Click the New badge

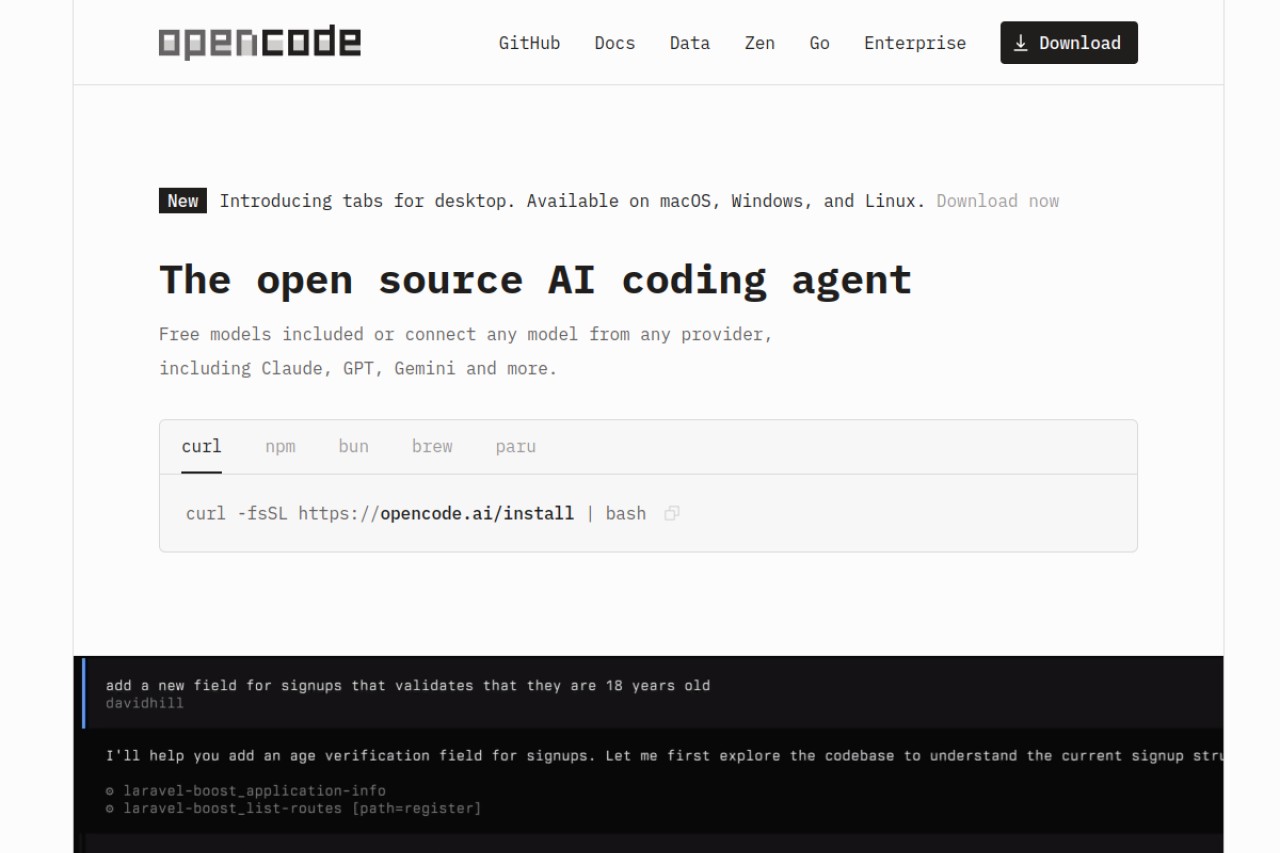pos(183,201)
